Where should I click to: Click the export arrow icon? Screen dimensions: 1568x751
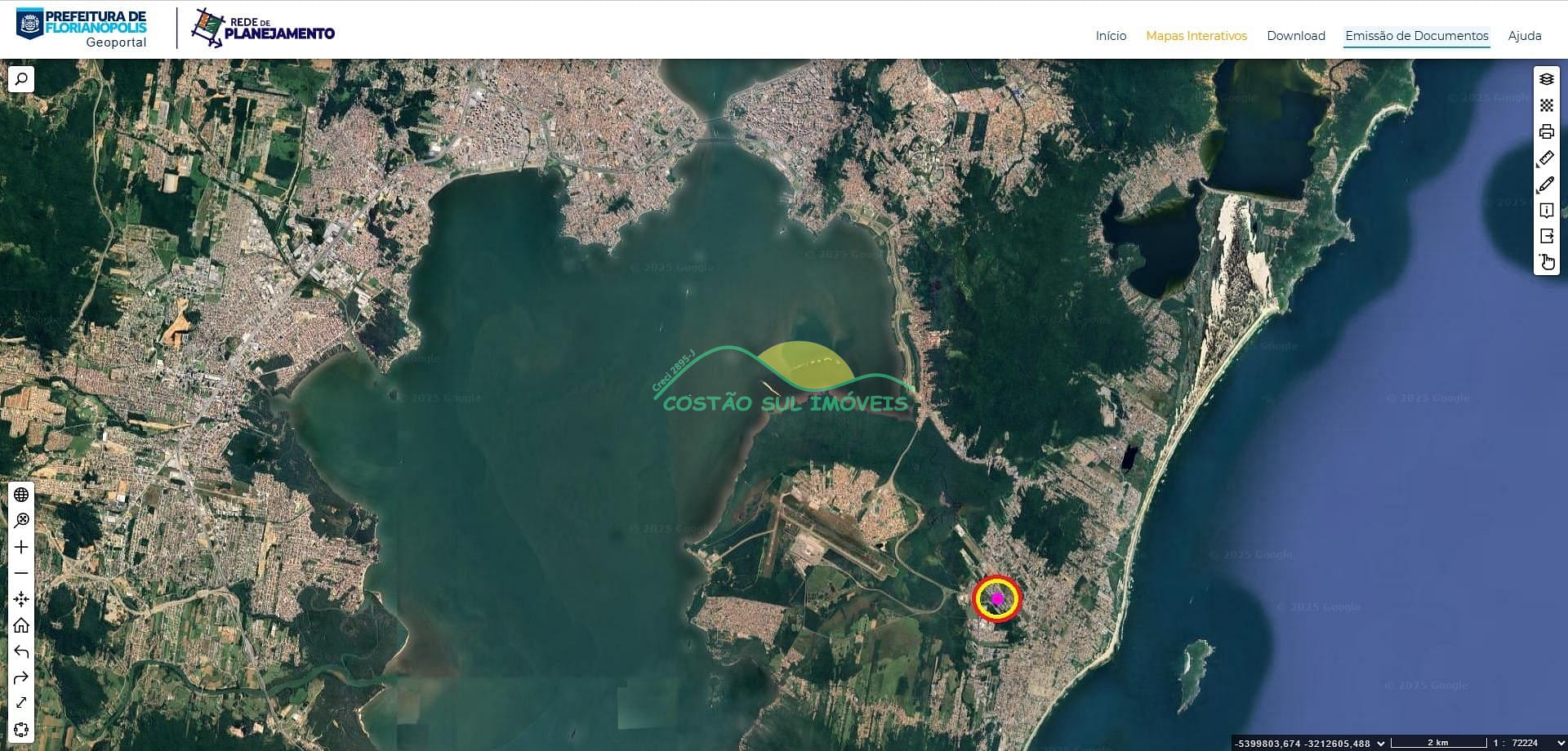tap(1546, 237)
